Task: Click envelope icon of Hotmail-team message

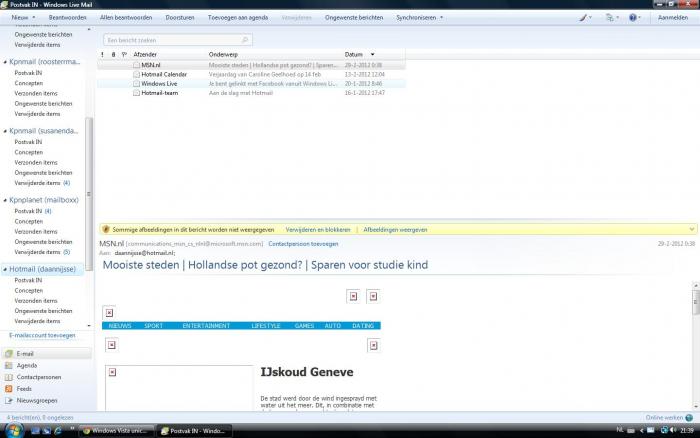Action: [137, 93]
